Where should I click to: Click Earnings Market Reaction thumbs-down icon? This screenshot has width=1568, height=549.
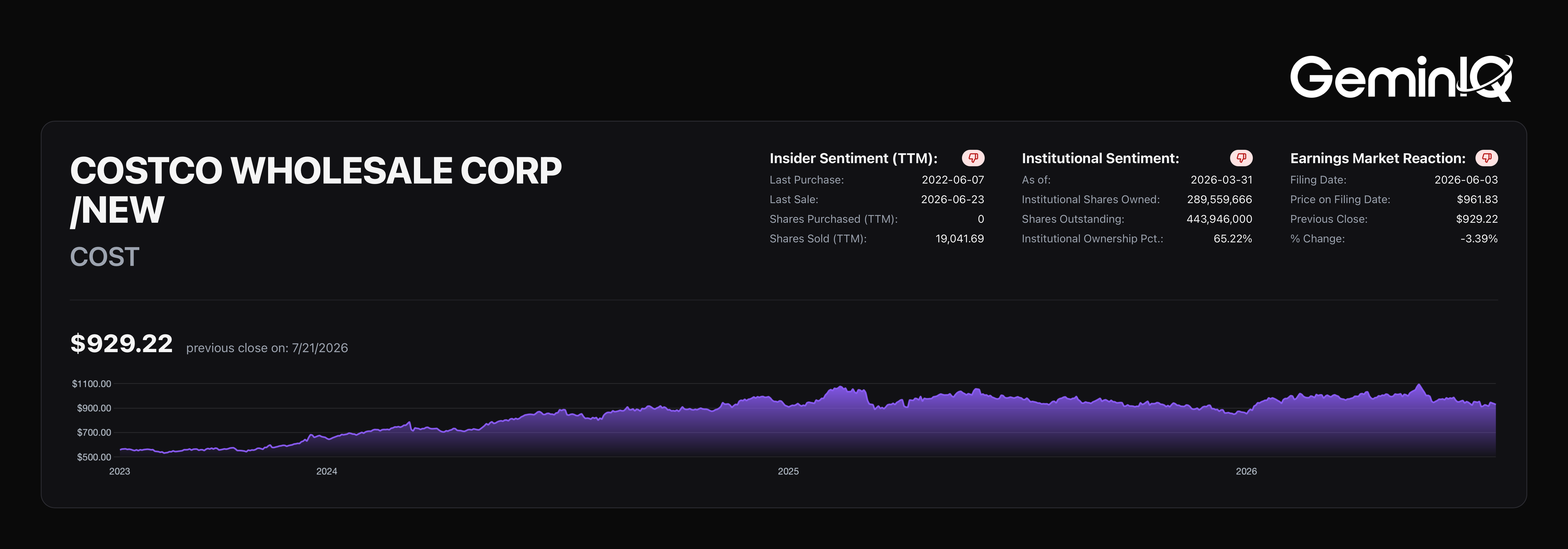click(1486, 158)
